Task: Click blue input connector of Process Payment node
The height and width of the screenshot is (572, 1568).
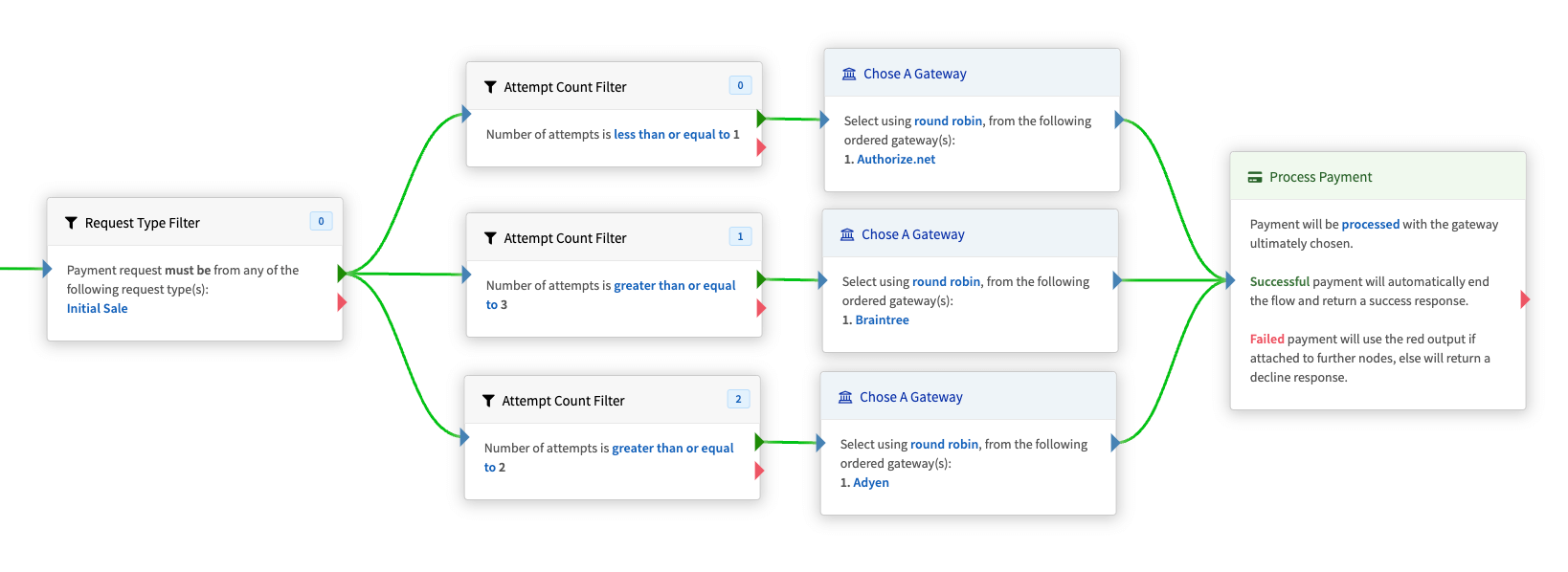Action: pyautogui.click(x=1230, y=280)
